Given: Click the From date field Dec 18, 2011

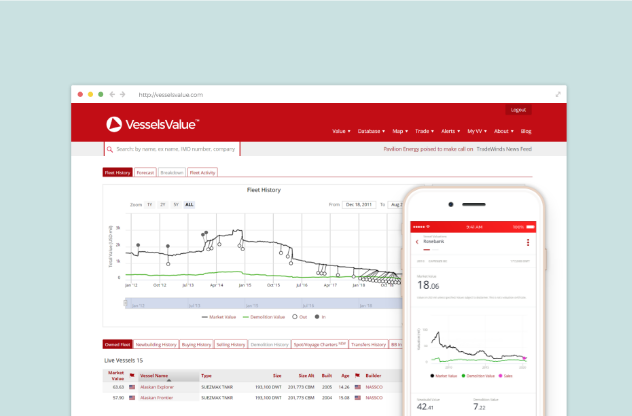Looking at the screenshot, I should point(359,205).
